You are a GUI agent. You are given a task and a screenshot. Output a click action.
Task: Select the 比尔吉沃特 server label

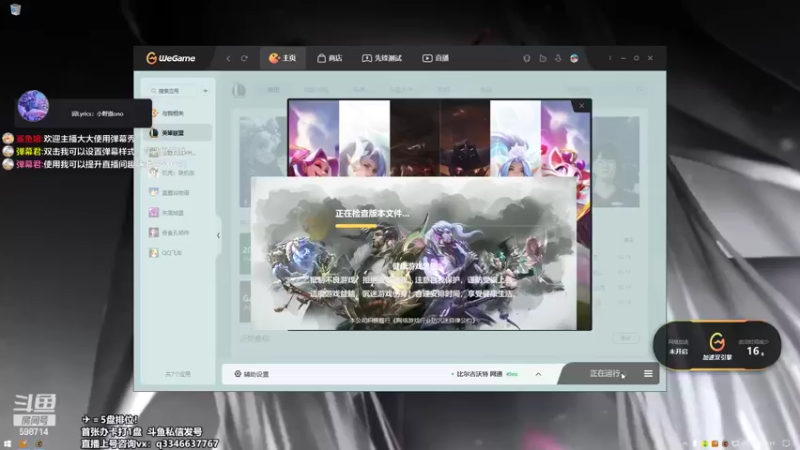point(479,374)
